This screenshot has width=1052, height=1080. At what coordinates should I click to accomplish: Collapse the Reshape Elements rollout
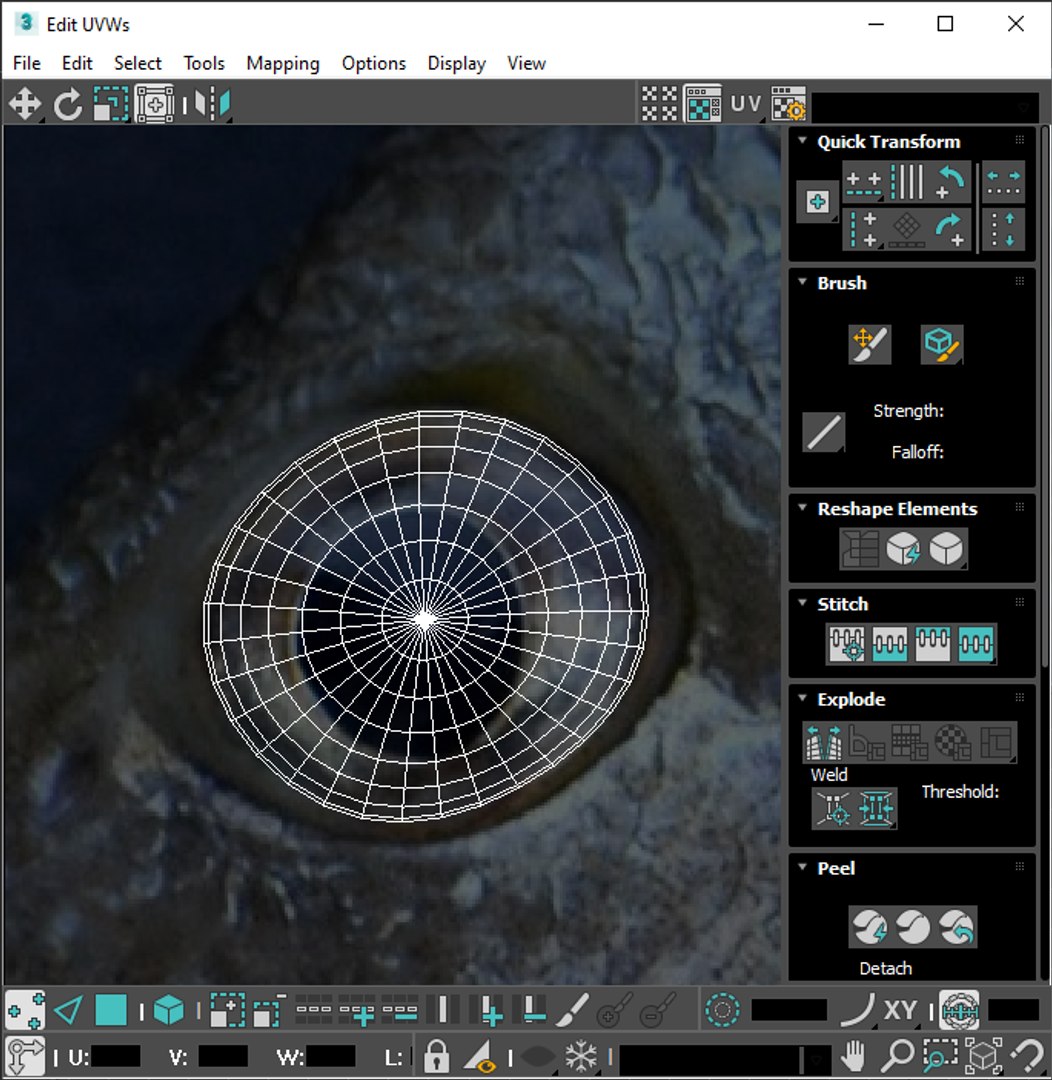pyautogui.click(x=802, y=508)
